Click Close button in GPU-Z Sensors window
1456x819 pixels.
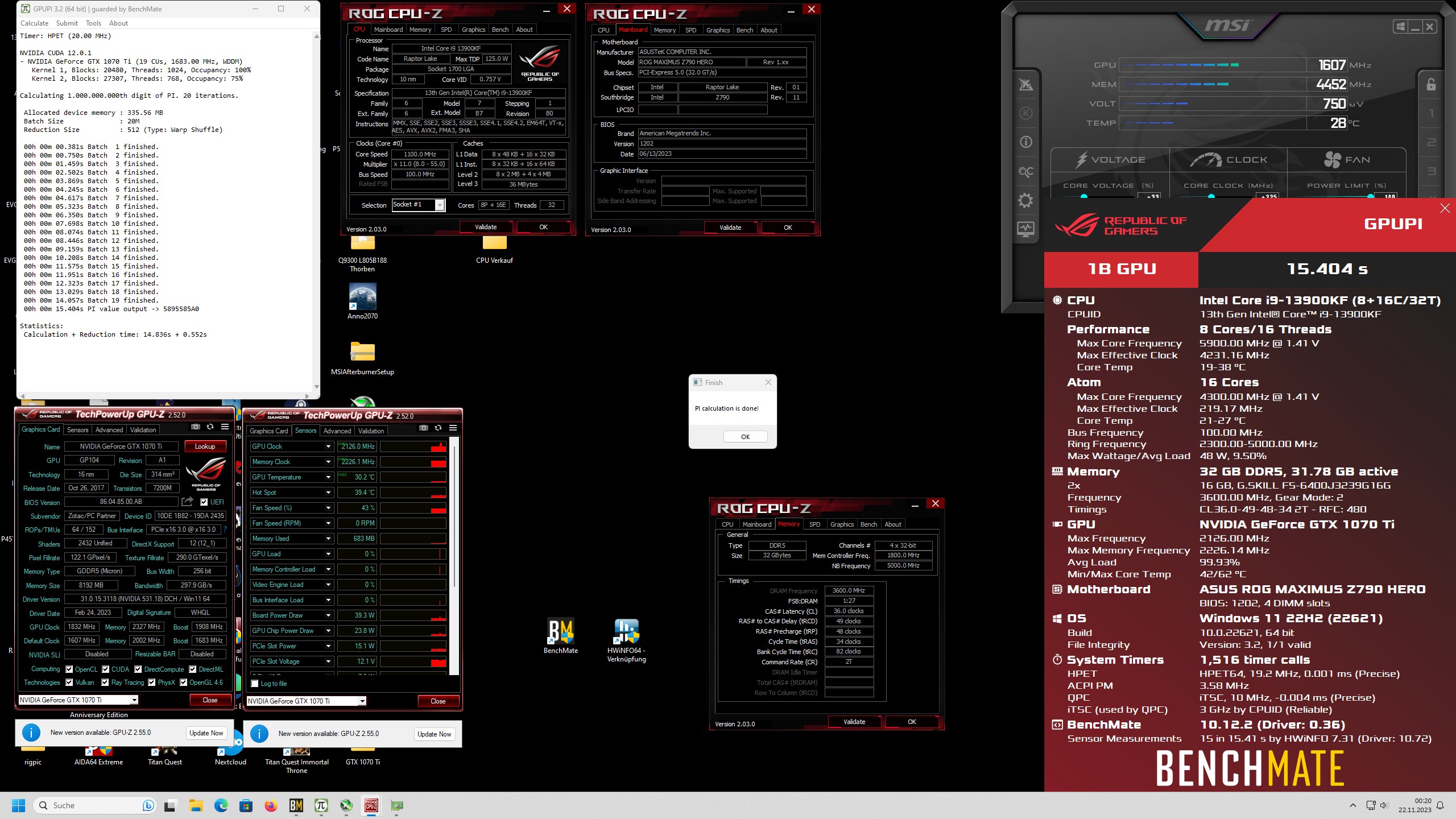438,701
